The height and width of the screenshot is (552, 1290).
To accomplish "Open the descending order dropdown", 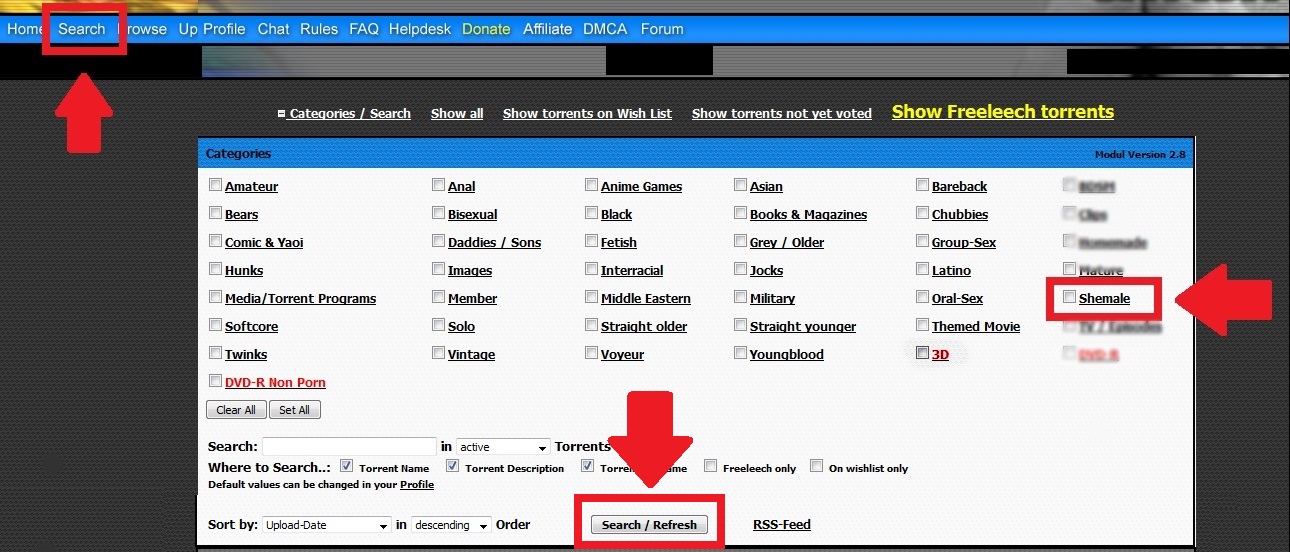I will click(451, 525).
